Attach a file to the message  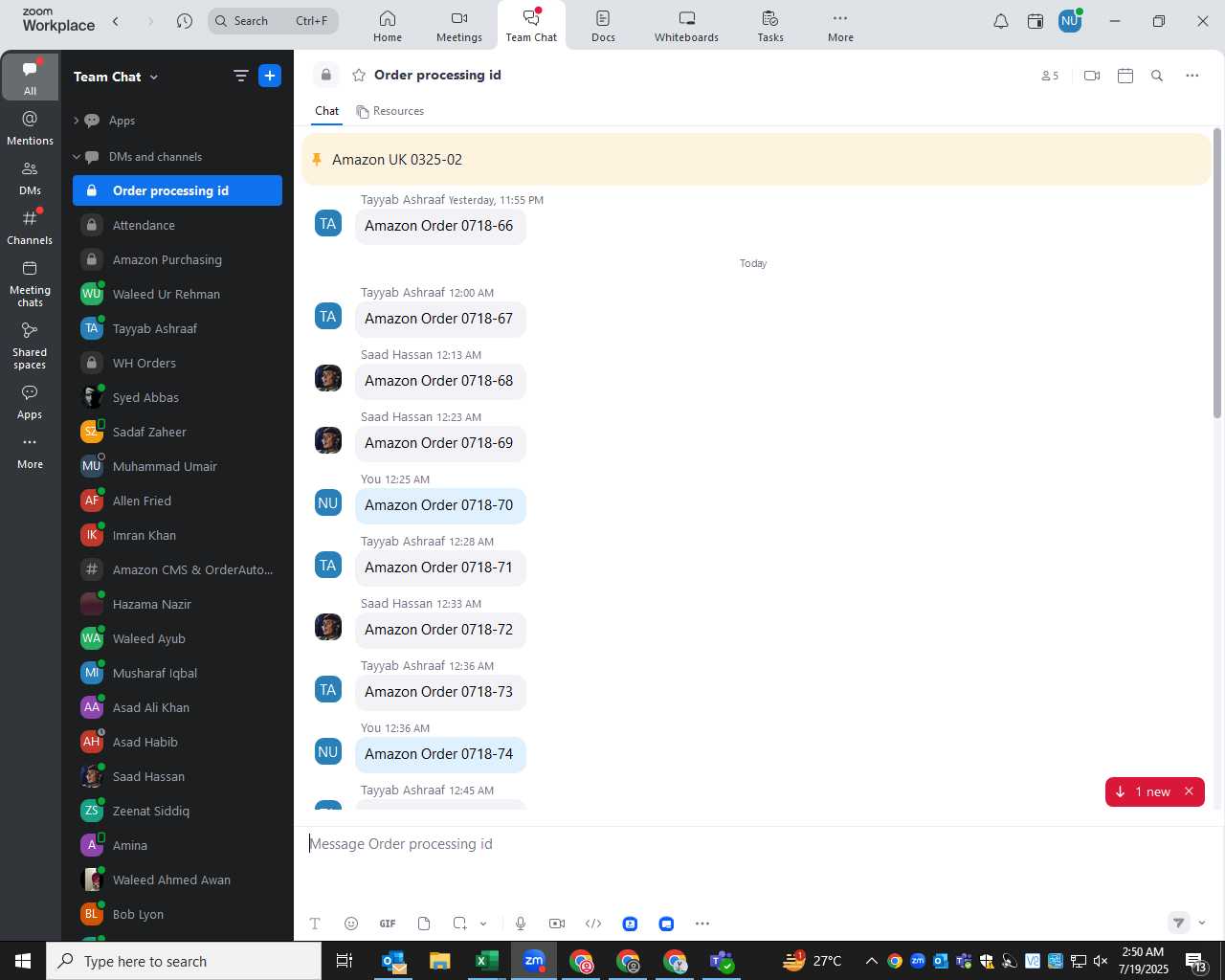point(424,924)
